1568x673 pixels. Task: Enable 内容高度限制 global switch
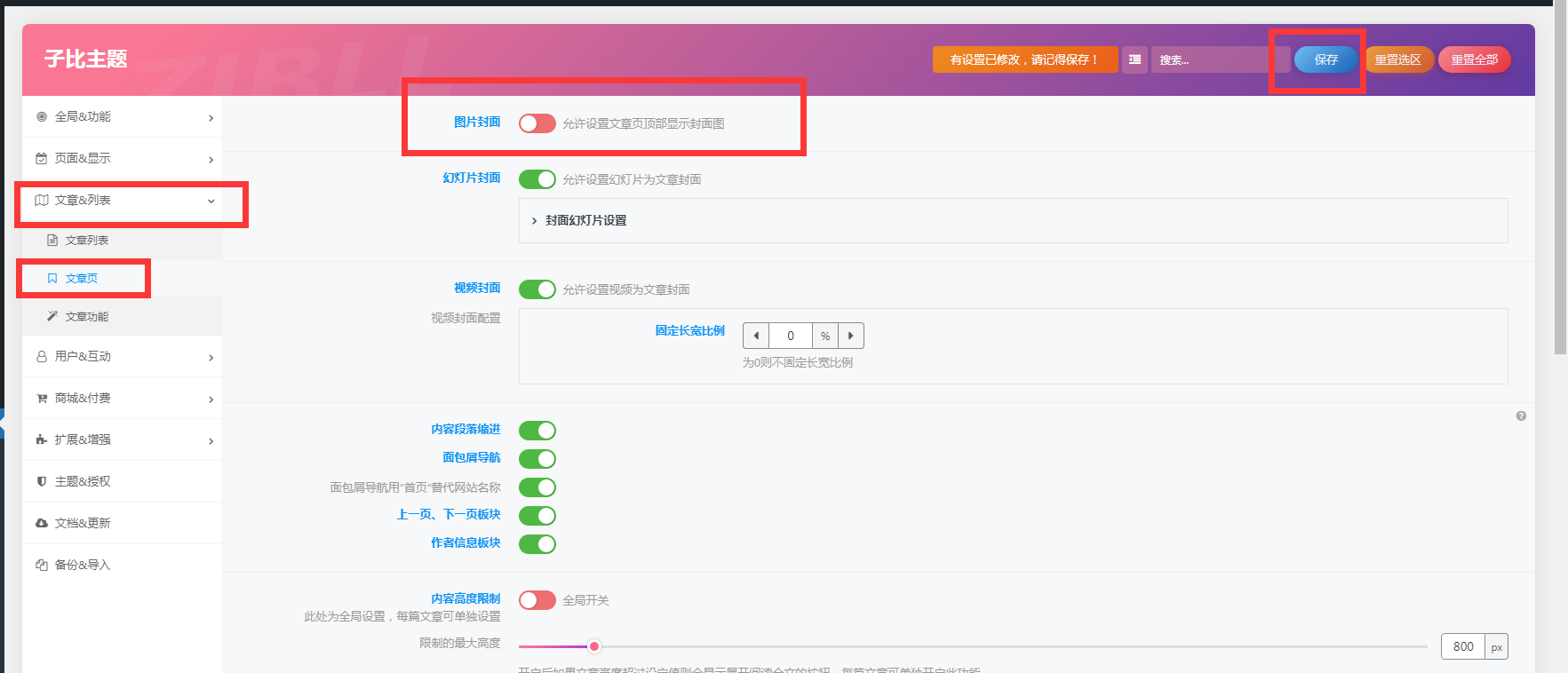pyautogui.click(x=537, y=600)
